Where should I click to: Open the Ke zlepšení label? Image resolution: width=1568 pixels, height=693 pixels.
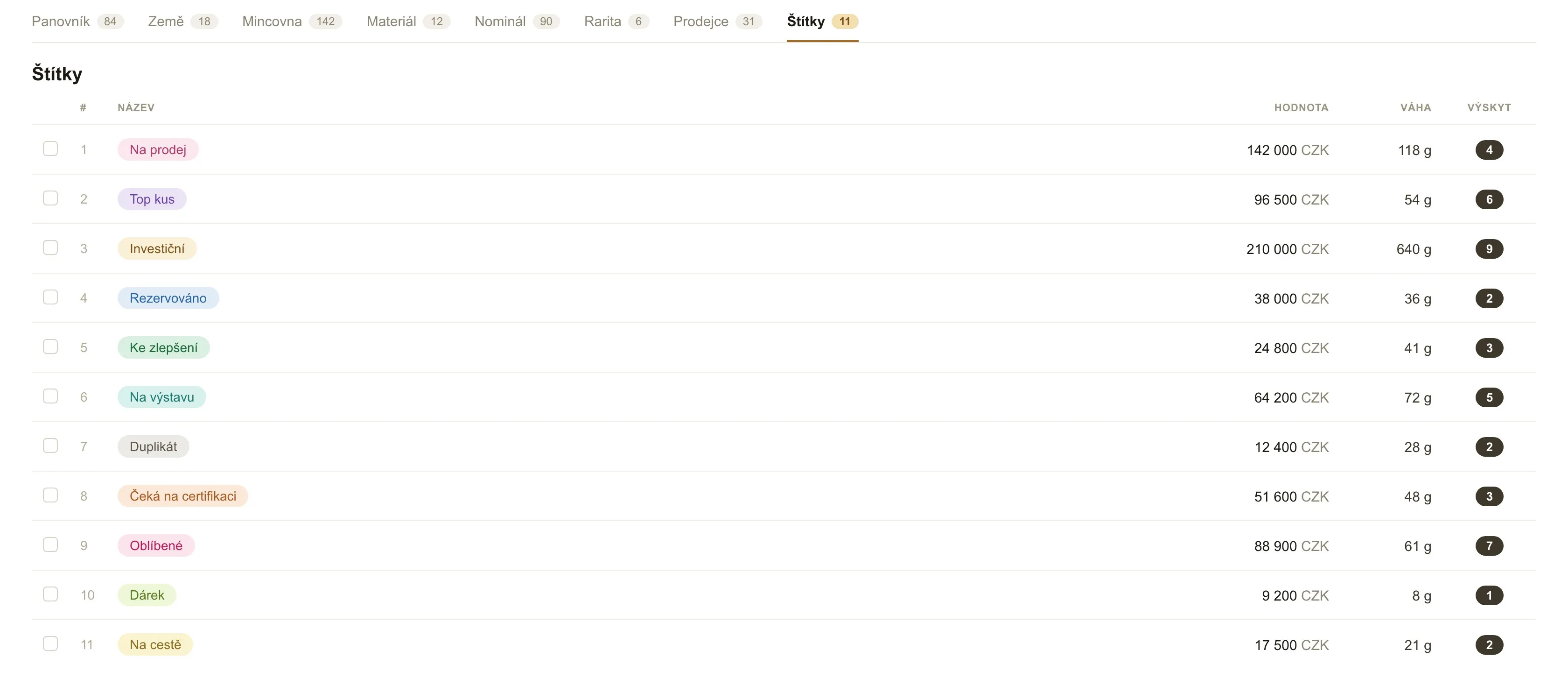click(163, 347)
